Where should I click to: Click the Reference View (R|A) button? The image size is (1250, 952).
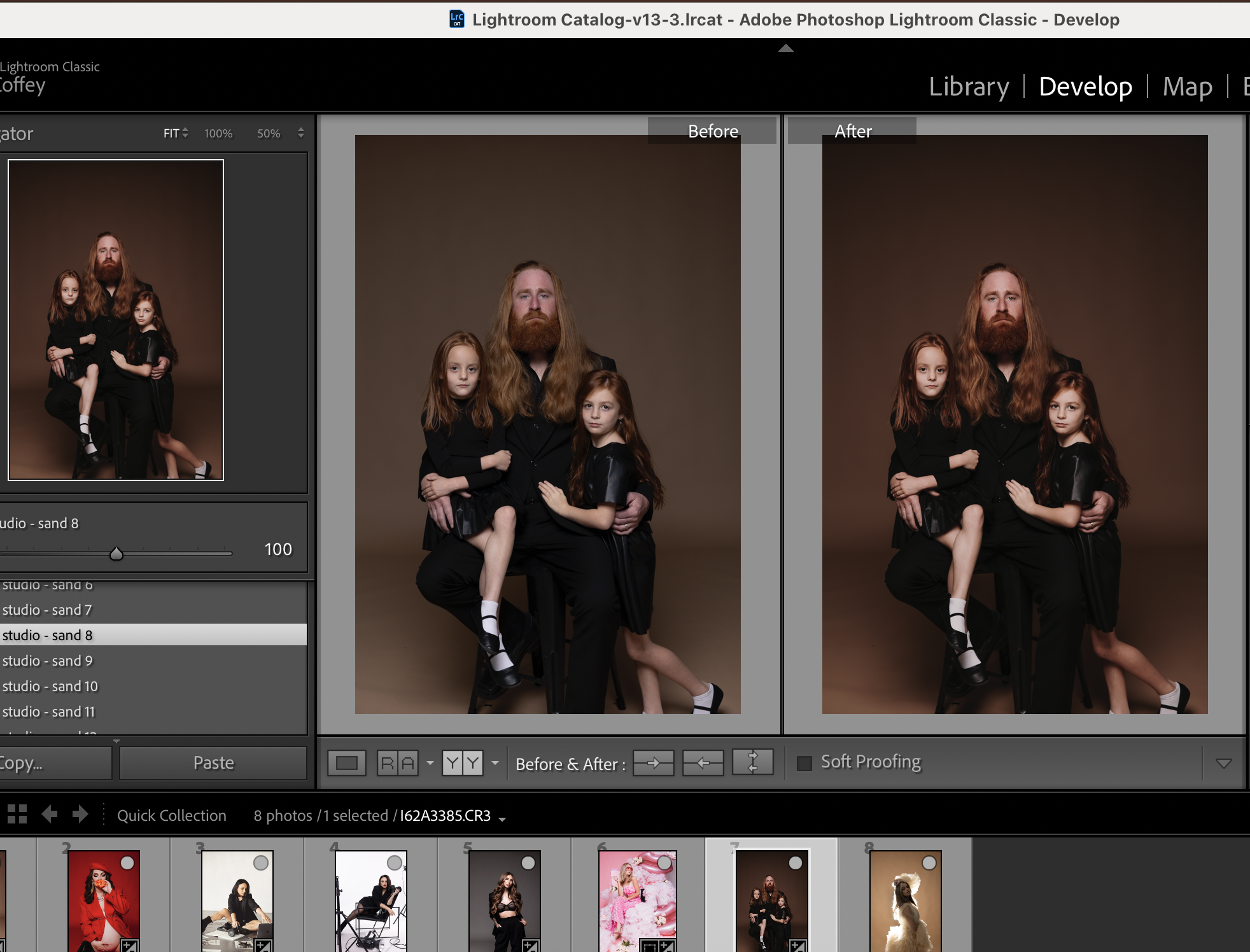pos(398,763)
